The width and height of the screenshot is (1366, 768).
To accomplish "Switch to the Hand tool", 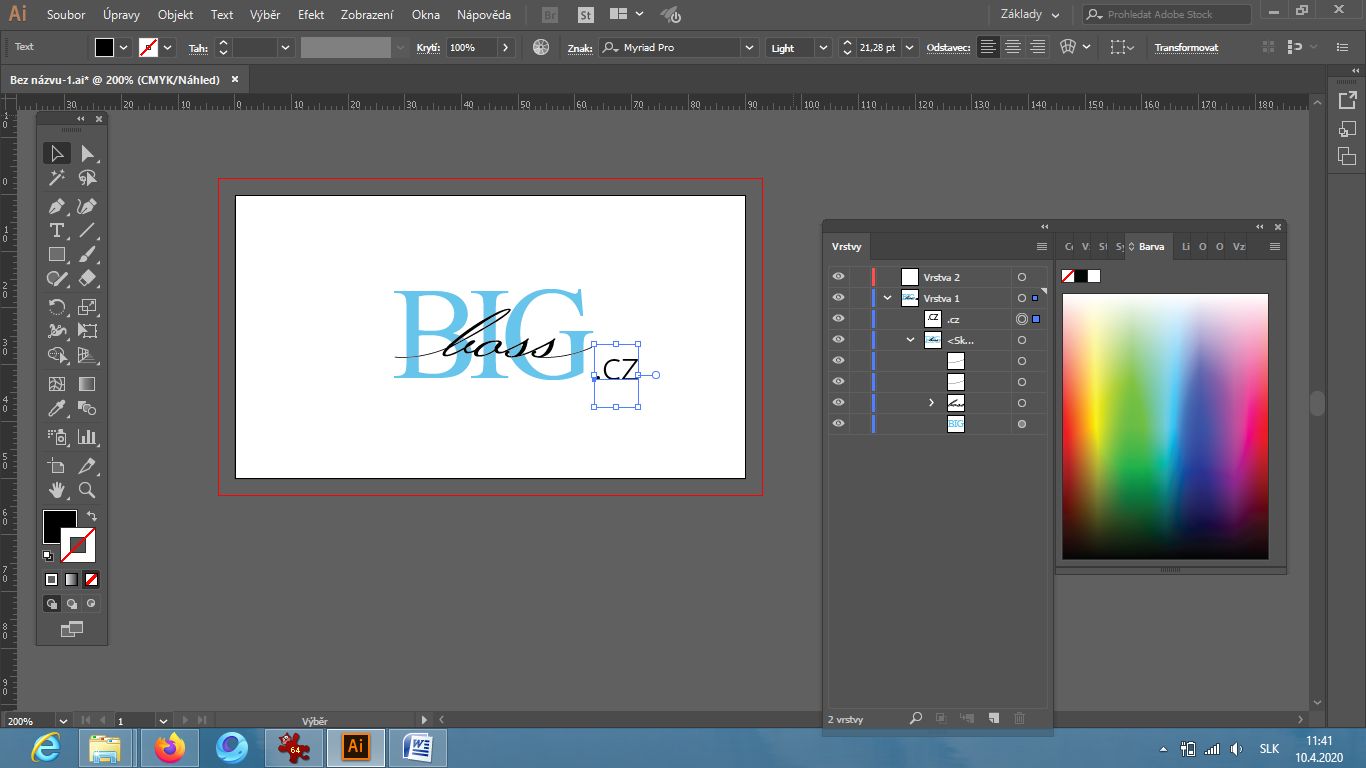I will point(57,490).
